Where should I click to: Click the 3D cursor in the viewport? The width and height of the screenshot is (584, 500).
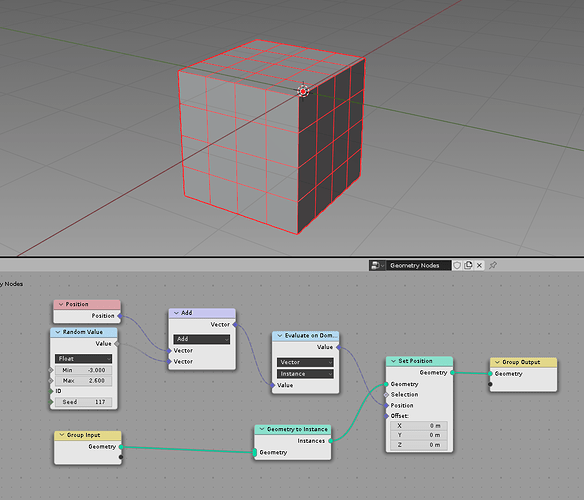pyautogui.click(x=303, y=91)
